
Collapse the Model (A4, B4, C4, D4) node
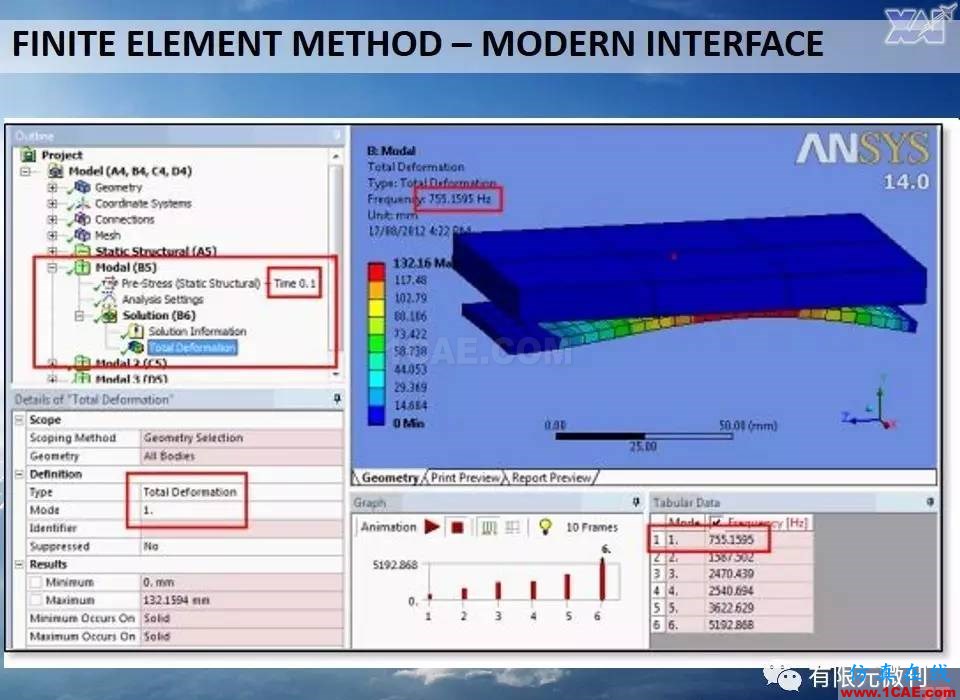[26, 171]
